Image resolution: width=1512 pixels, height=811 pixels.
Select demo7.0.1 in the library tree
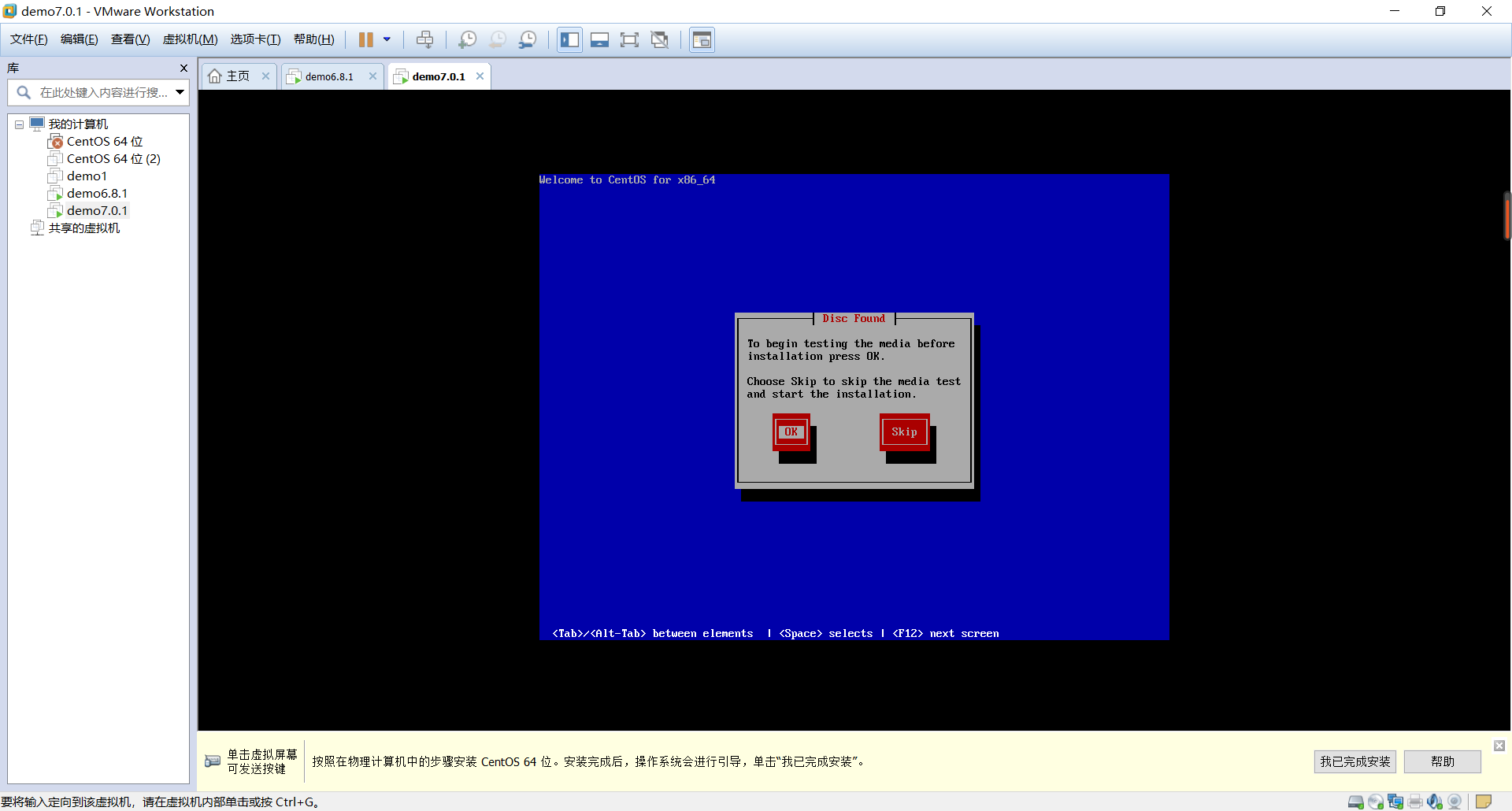point(97,211)
